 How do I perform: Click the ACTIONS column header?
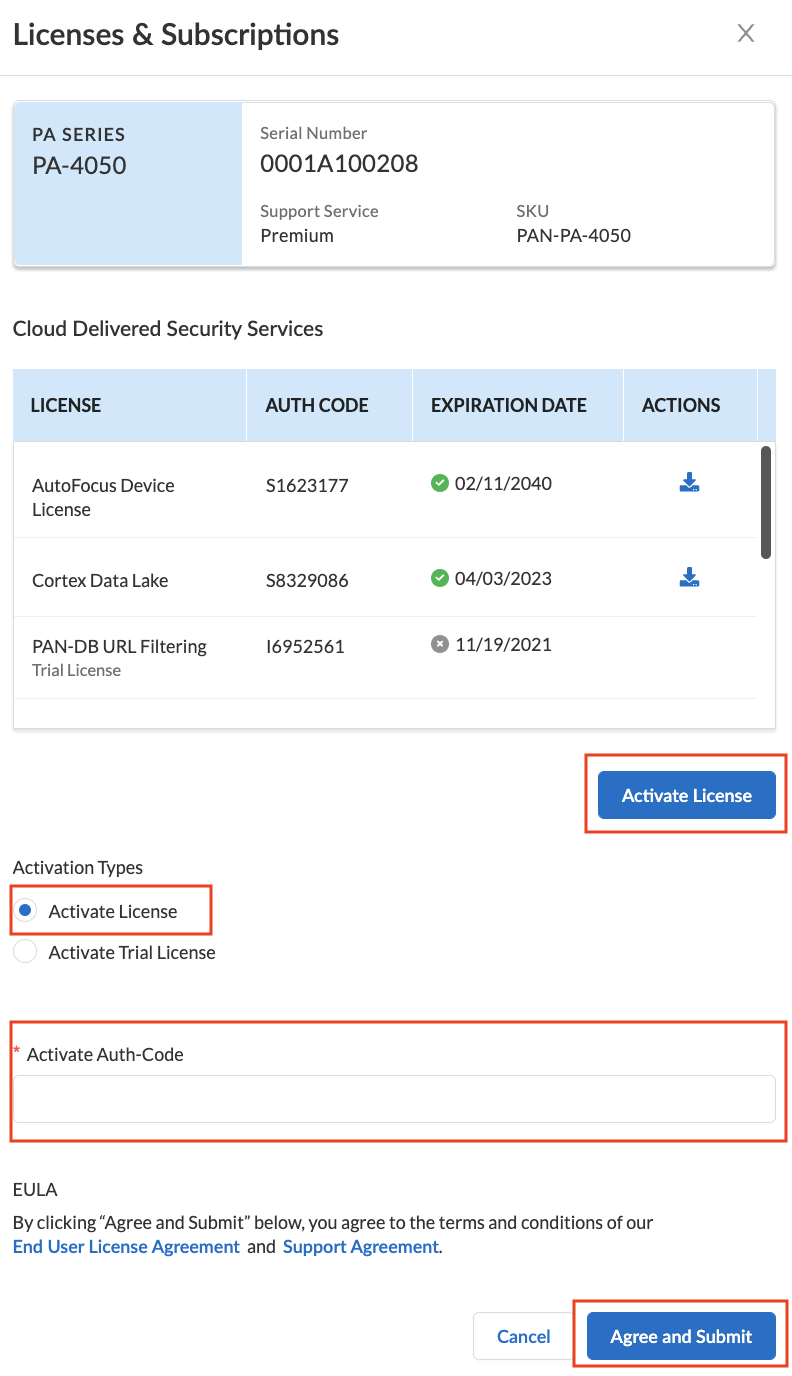point(681,405)
